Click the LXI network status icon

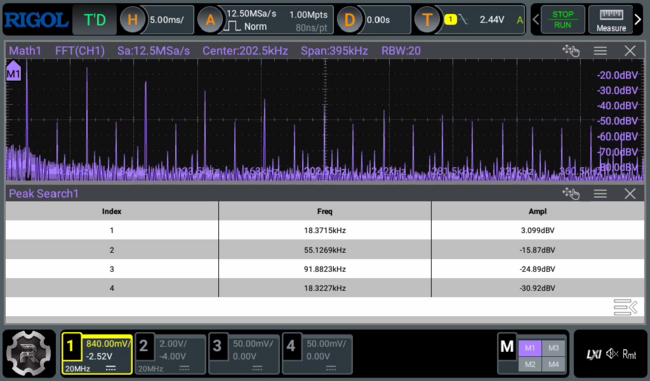click(593, 354)
